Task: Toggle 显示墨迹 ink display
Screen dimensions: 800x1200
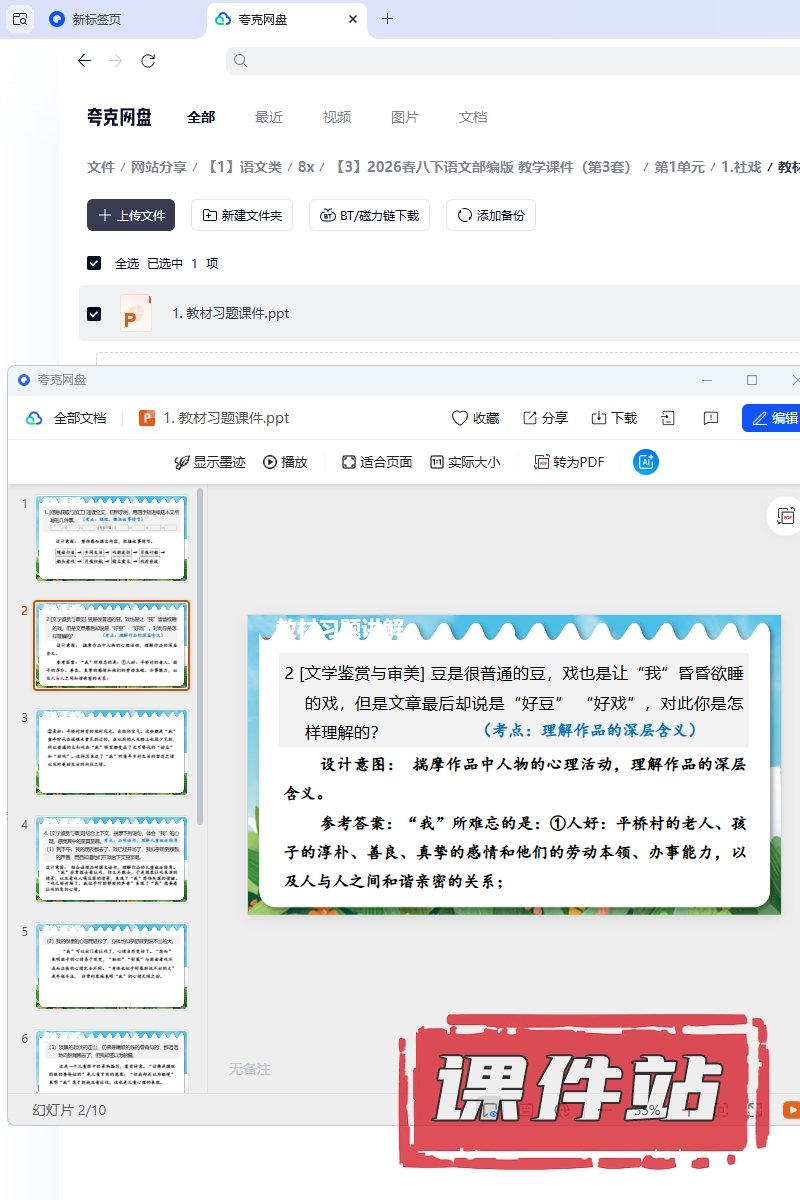Action: coord(182,462)
